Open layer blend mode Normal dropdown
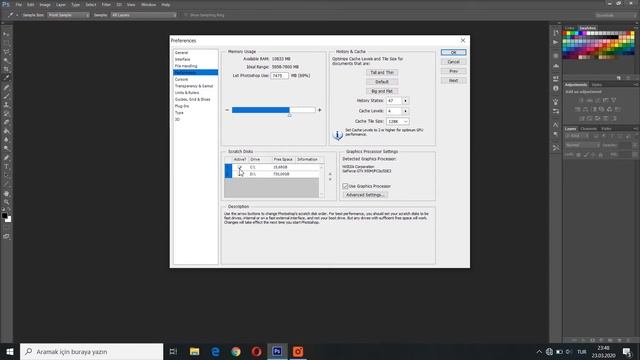Image resolution: width=640 pixels, height=360 pixels. pyautogui.click(x=582, y=145)
